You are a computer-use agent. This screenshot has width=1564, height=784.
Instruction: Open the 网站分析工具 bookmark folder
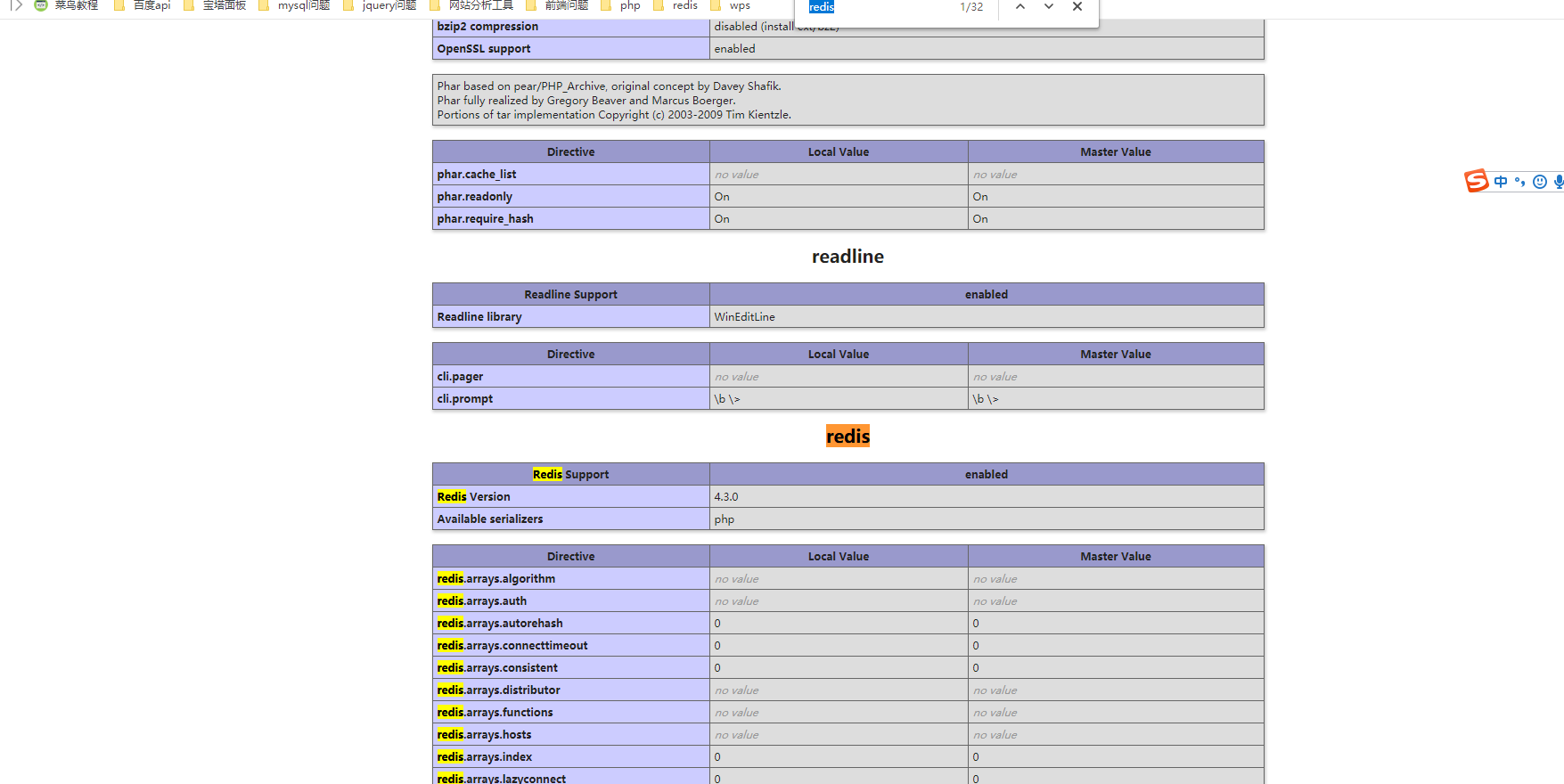click(x=472, y=5)
